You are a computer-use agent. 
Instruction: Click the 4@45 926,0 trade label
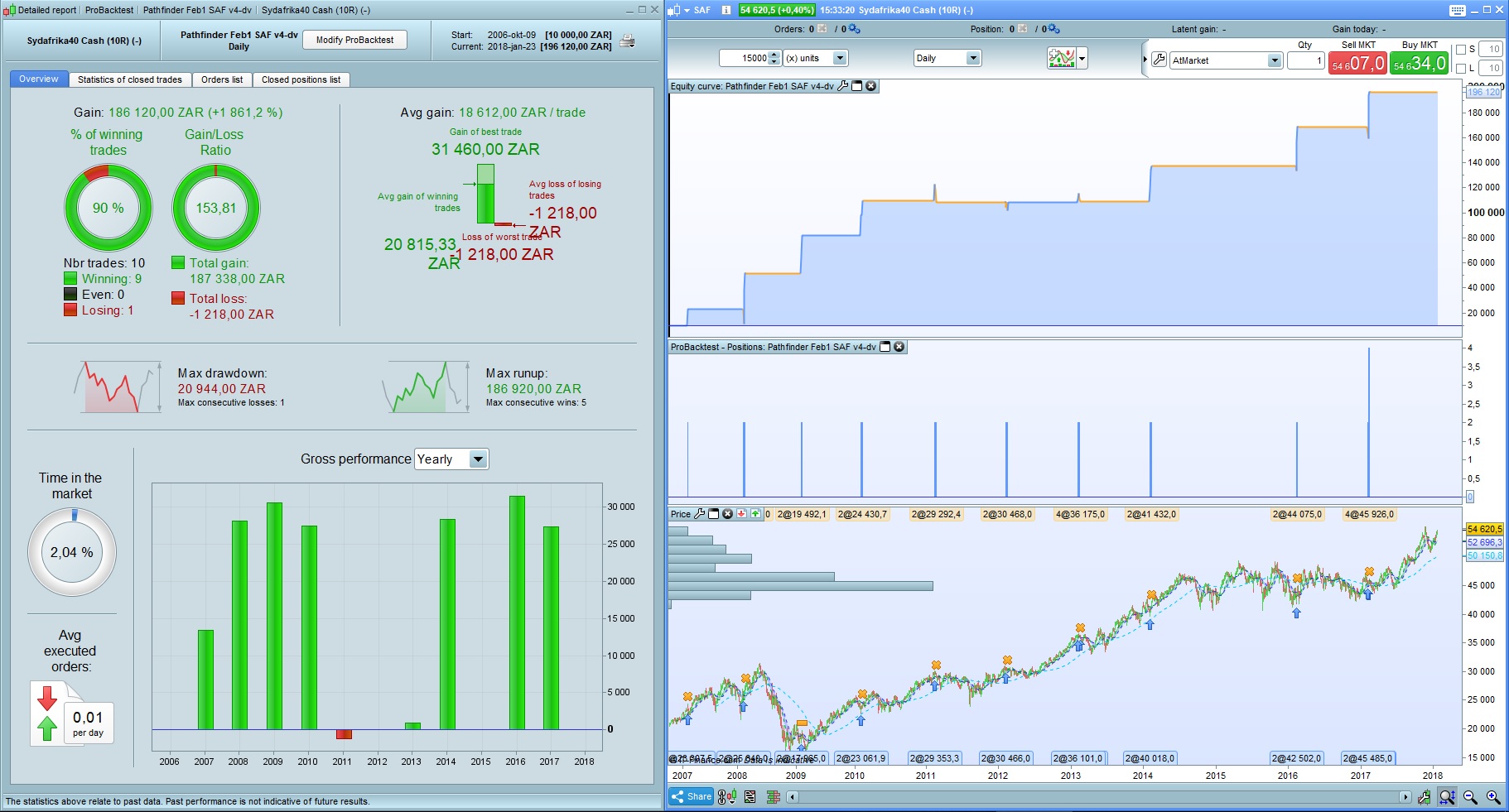1369,515
